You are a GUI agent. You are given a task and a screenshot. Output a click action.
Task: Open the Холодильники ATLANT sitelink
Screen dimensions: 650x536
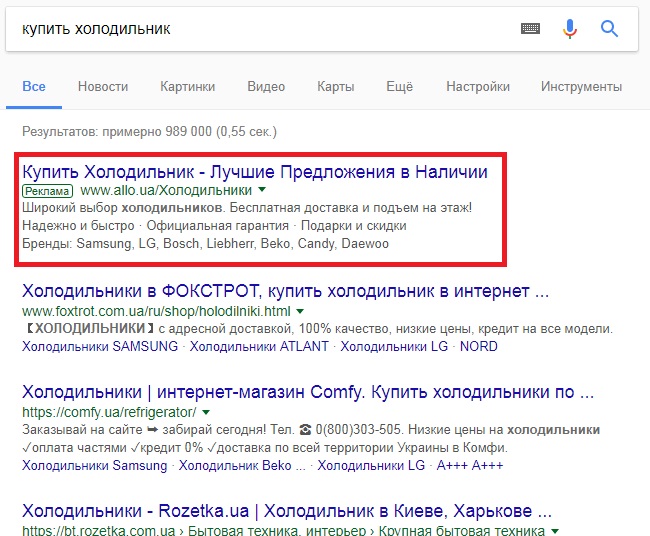click(259, 346)
